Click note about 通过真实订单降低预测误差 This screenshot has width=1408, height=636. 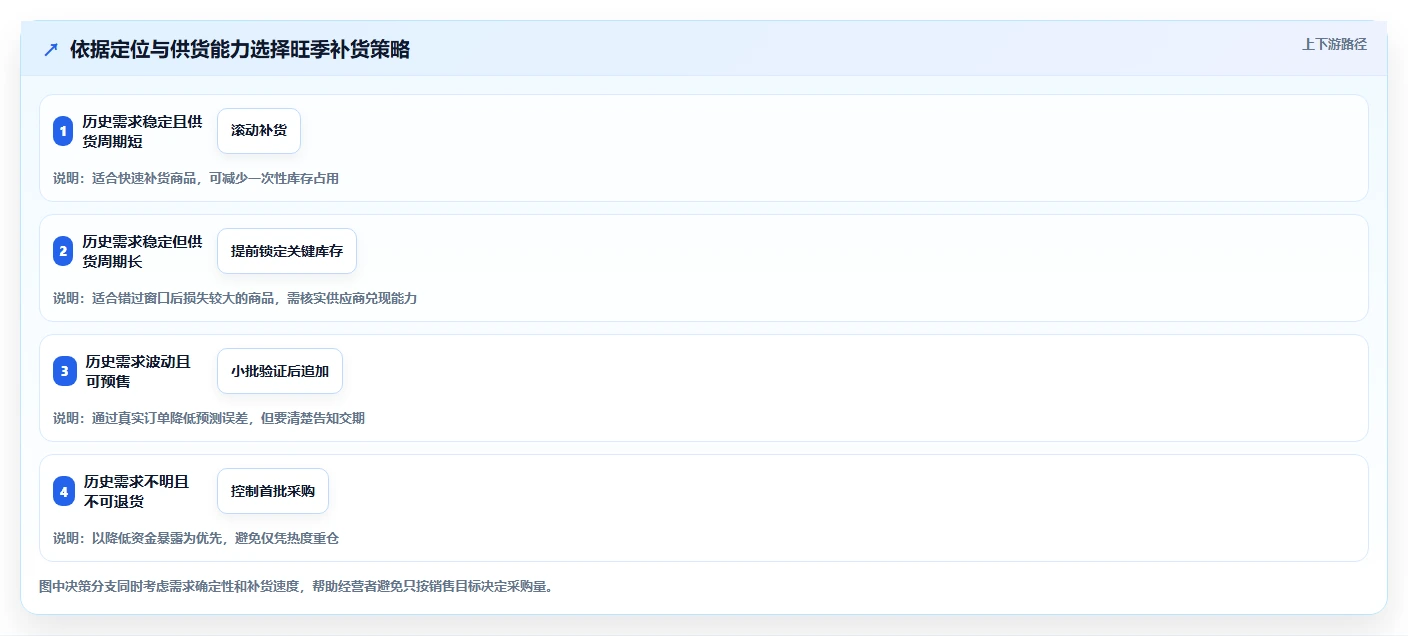[209, 418]
